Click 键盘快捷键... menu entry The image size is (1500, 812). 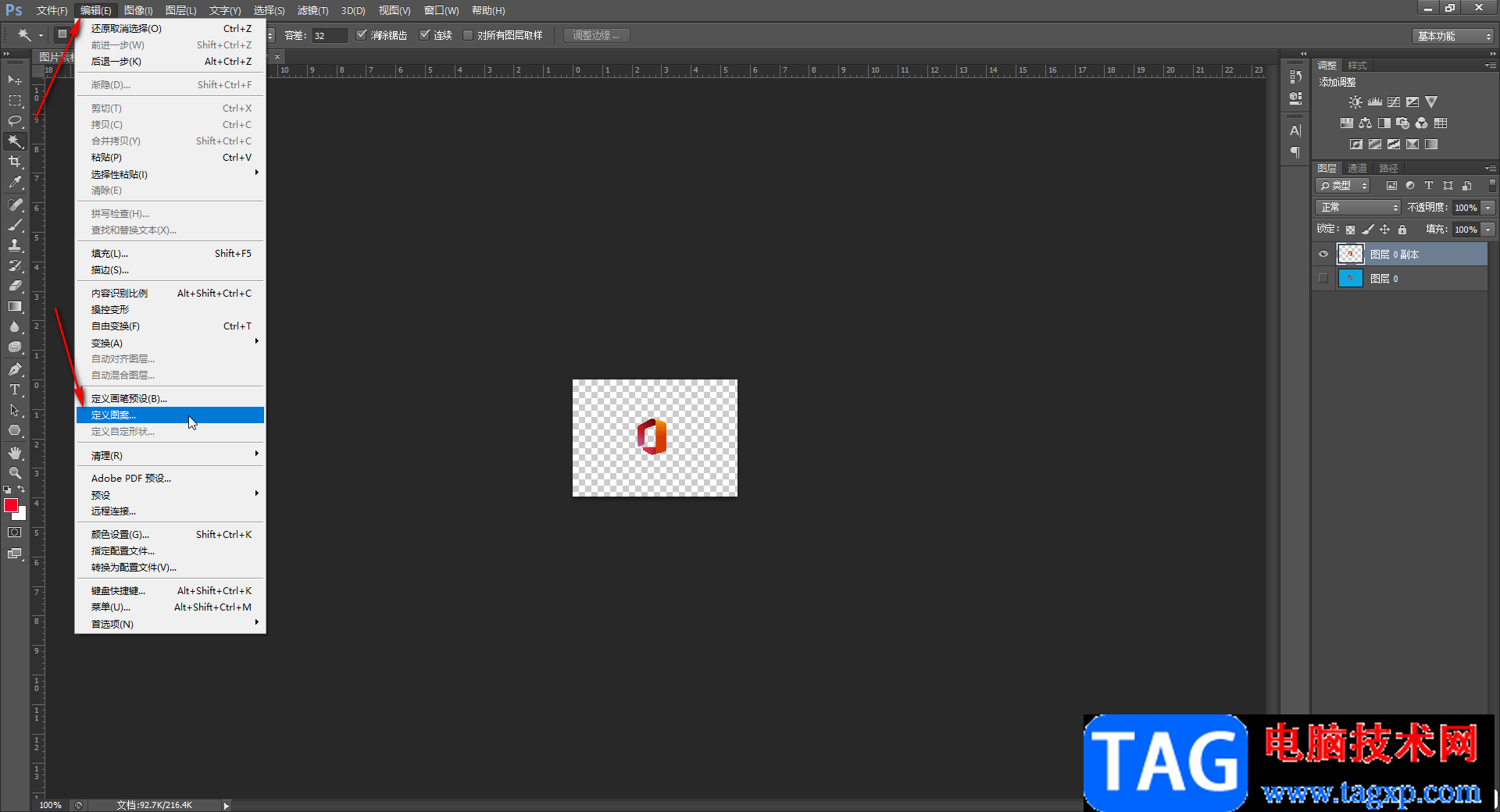click(x=170, y=590)
